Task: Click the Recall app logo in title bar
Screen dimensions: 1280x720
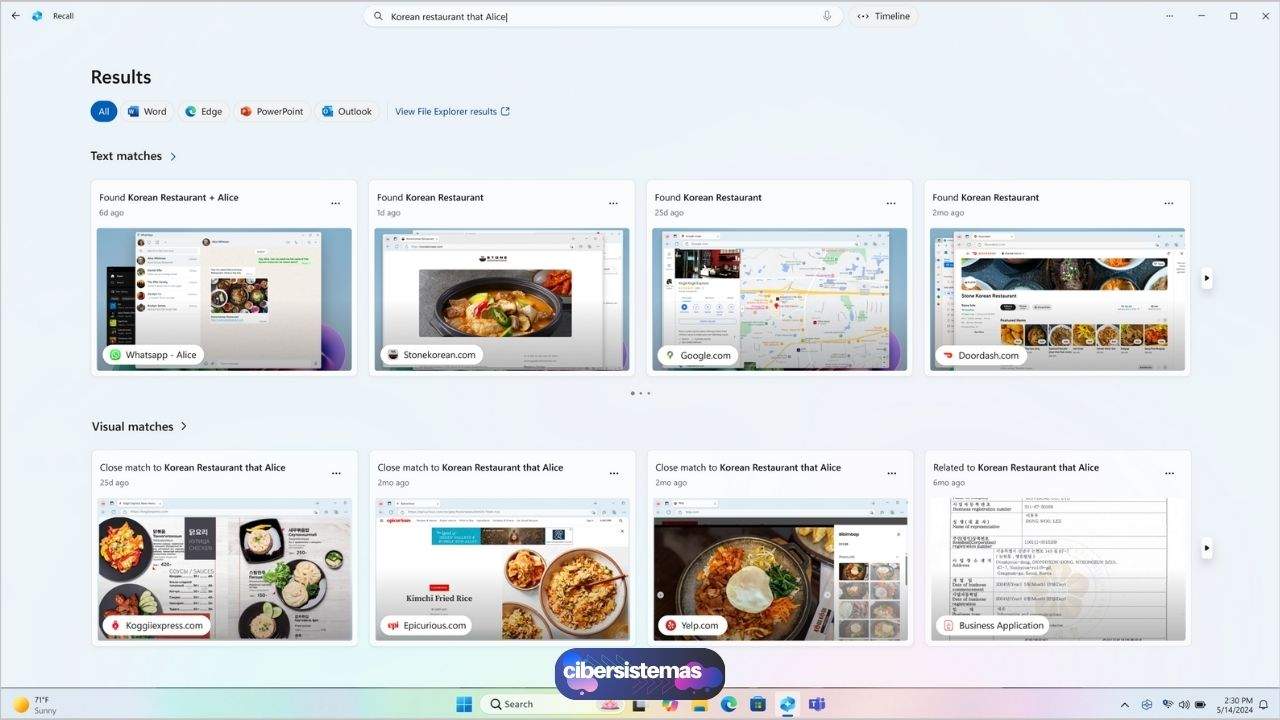Action: click(38, 16)
